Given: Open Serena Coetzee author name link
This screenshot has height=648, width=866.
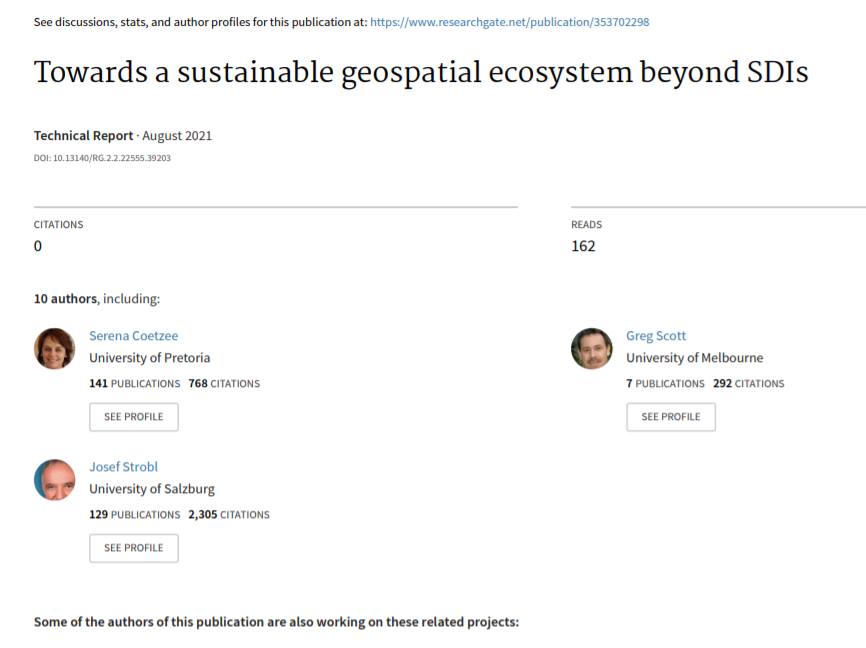Looking at the screenshot, I should [x=133, y=336].
